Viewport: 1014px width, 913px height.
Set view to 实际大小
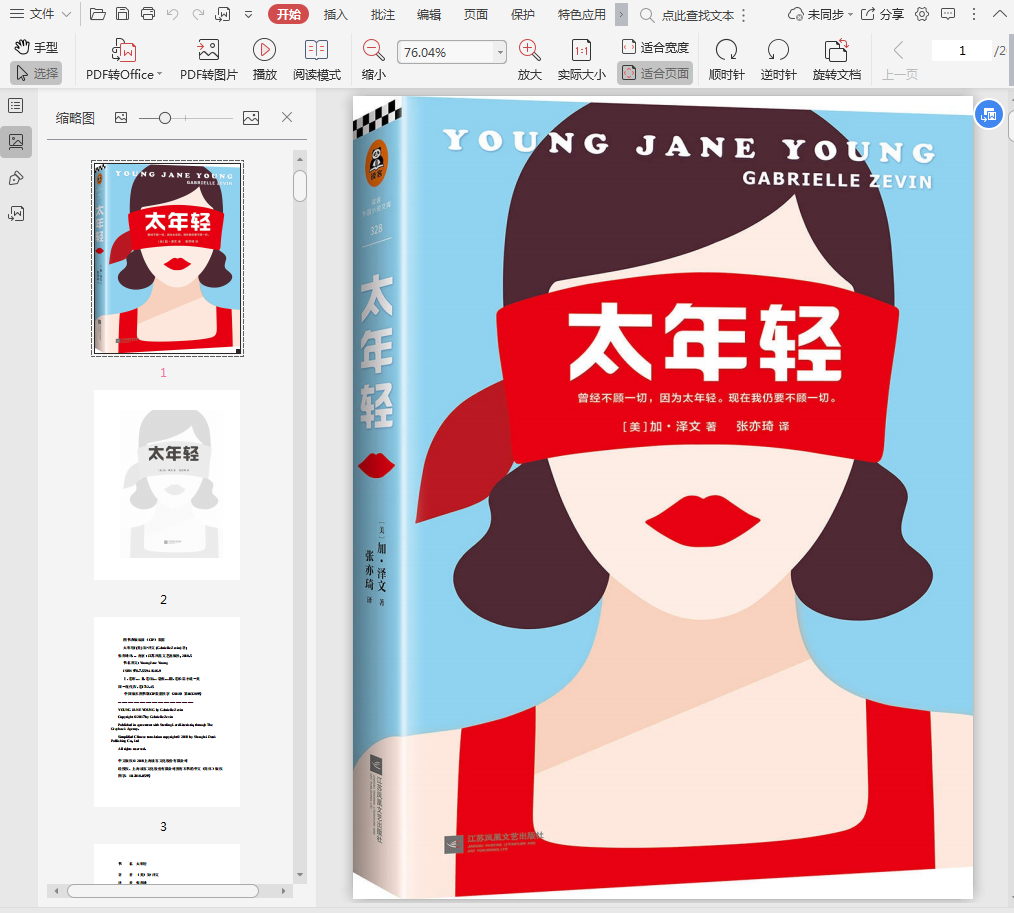click(581, 59)
